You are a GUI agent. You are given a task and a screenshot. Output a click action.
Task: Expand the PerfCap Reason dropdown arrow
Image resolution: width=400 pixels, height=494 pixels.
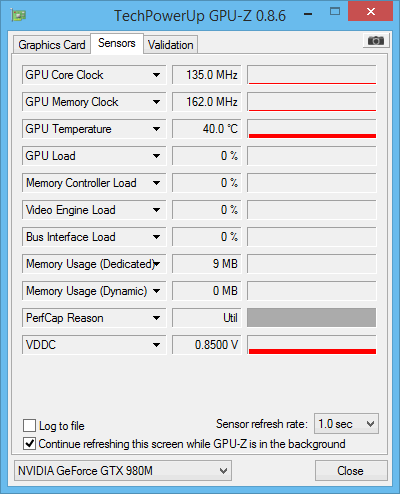[x=156, y=318]
